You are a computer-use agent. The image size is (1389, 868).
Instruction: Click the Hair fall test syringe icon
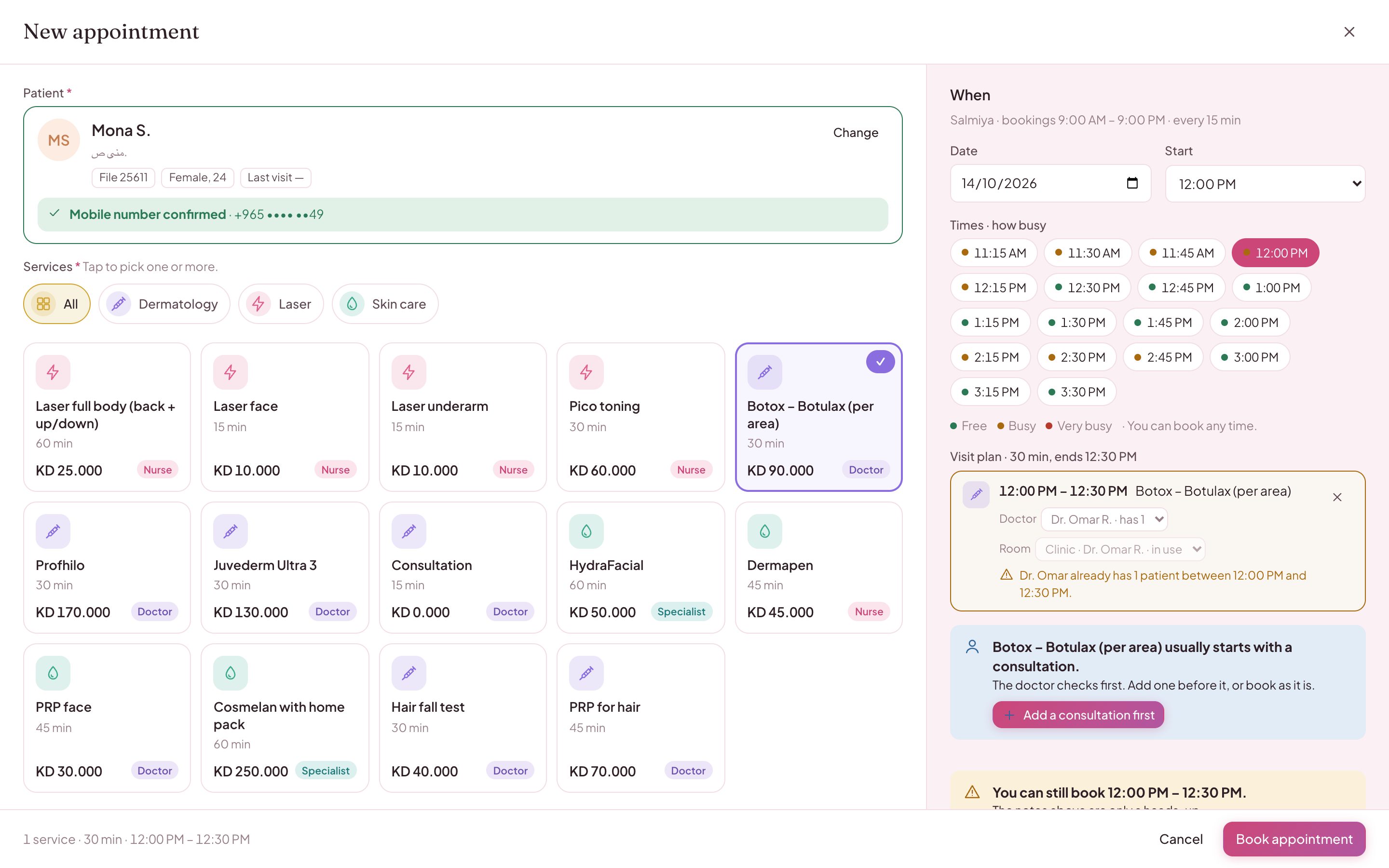coord(409,673)
